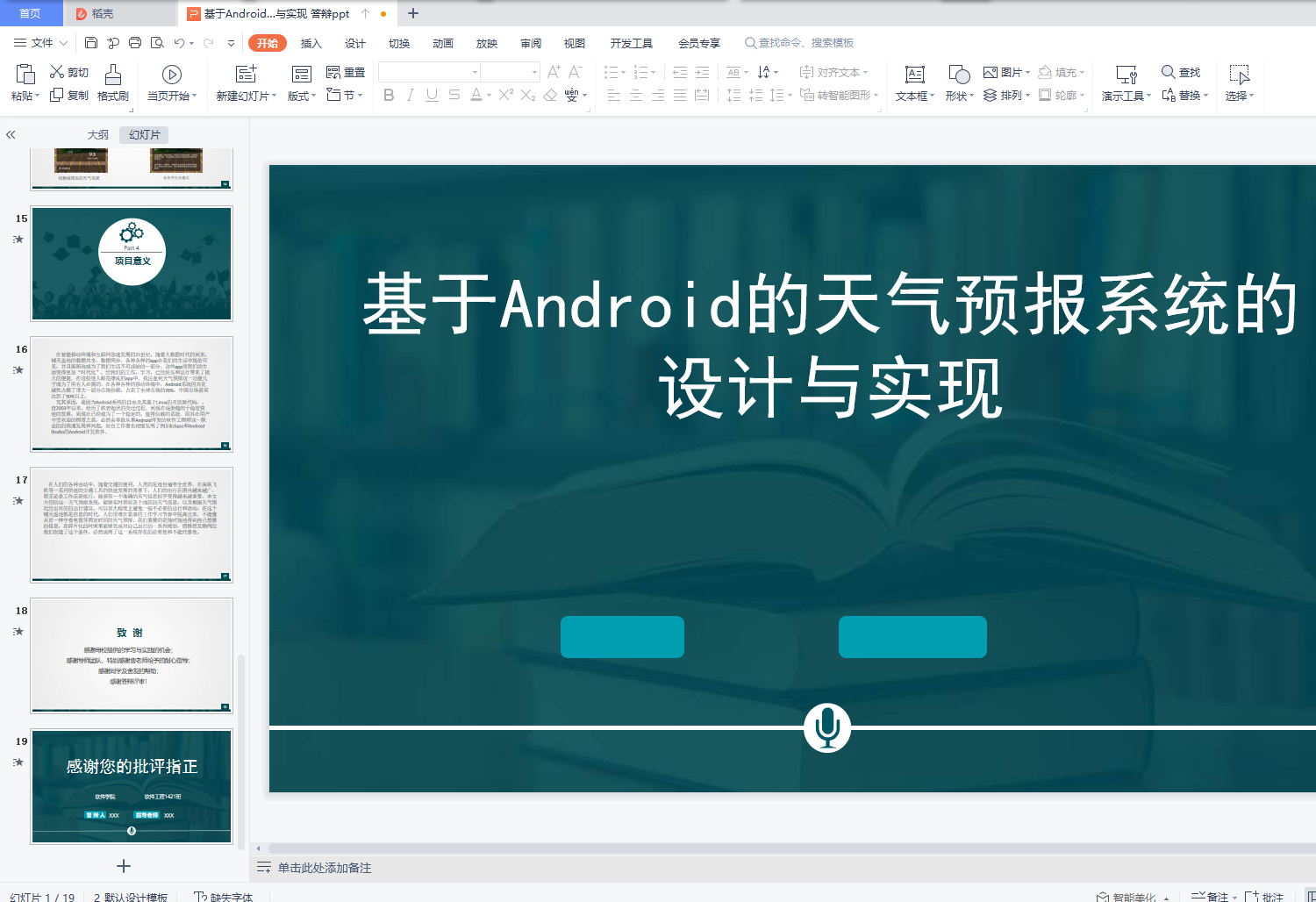The height and width of the screenshot is (902, 1316).
Task: Toggle the animation star on slide 15
Action: (18, 239)
